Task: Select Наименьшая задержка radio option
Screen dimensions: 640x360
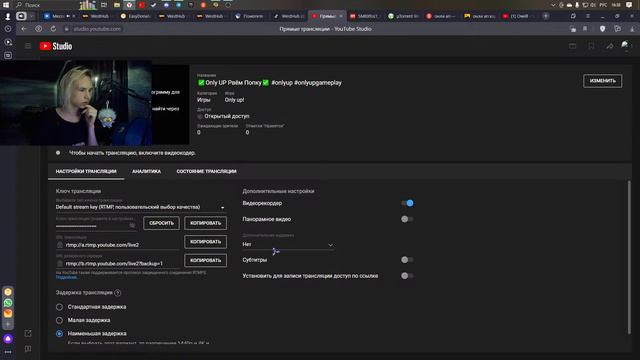Action: coord(59,333)
